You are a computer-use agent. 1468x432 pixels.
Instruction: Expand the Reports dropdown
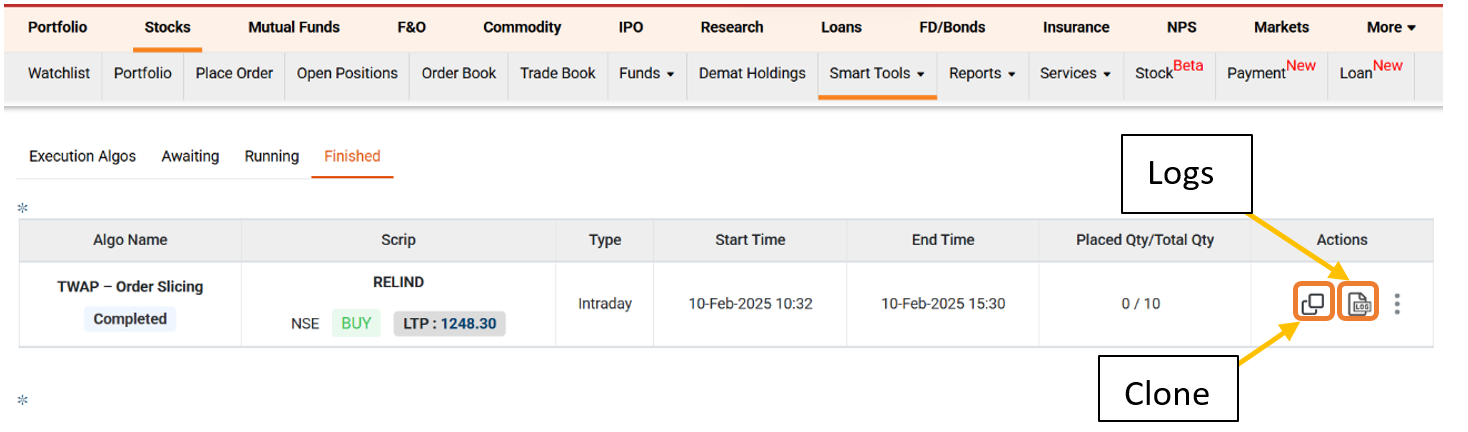click(x=982, y=73)
